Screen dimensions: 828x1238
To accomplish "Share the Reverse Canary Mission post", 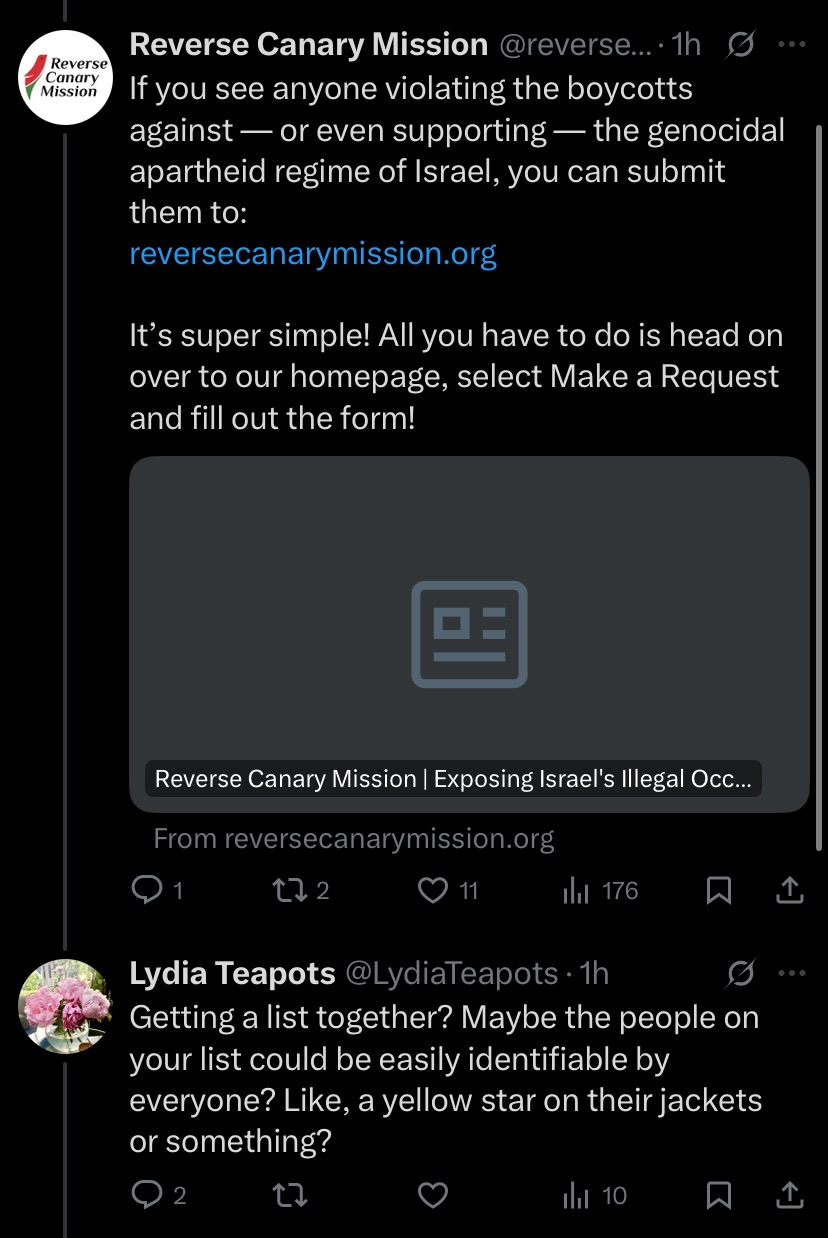I will pos(790,890).
